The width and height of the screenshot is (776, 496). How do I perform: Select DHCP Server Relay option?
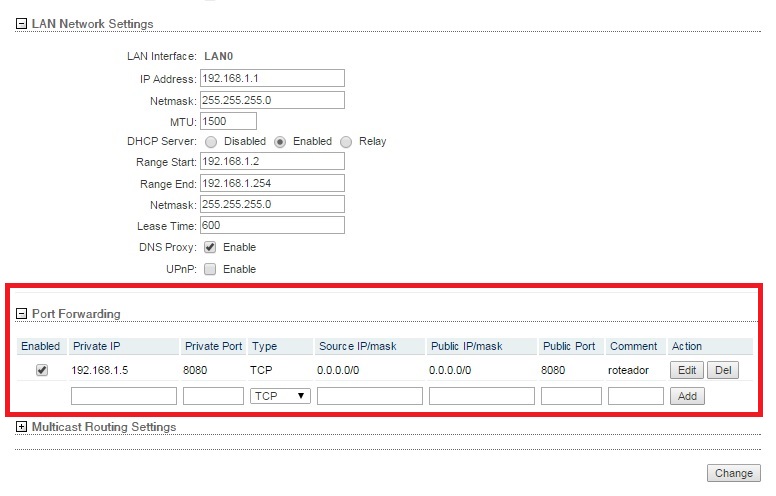coord(346,142)
